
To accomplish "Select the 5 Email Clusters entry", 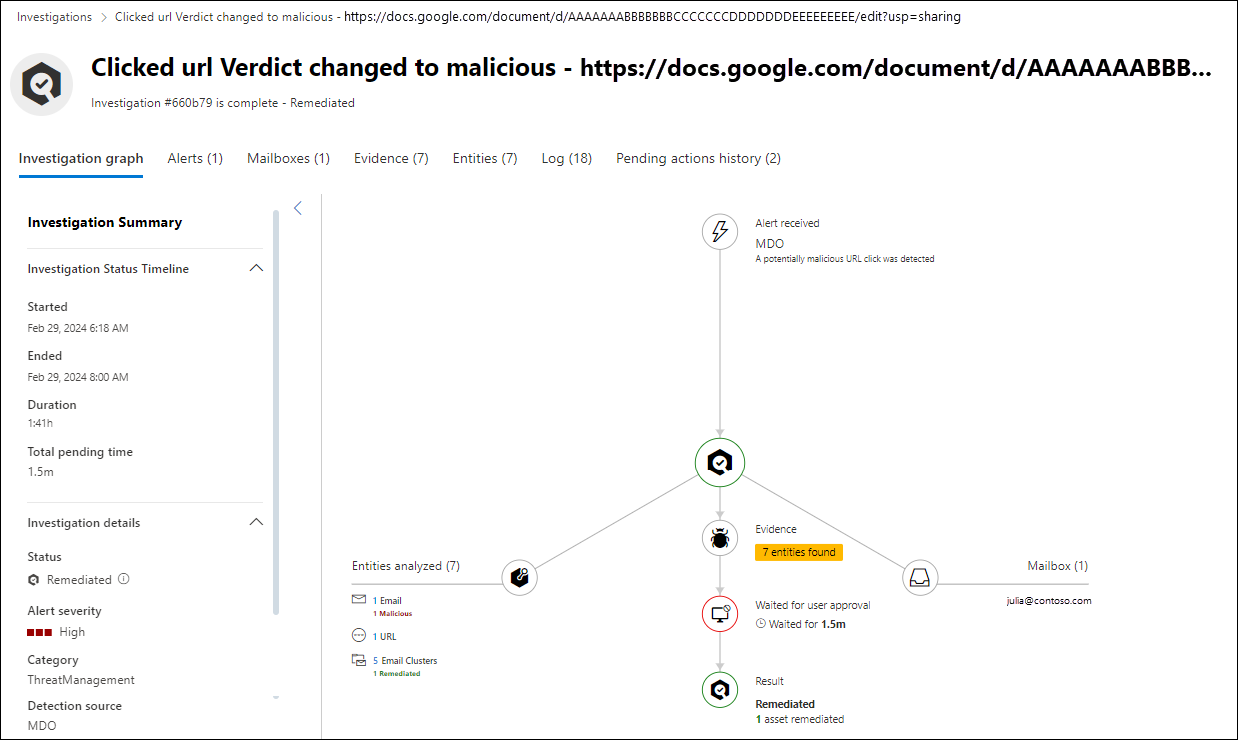I will pos(405,661).
